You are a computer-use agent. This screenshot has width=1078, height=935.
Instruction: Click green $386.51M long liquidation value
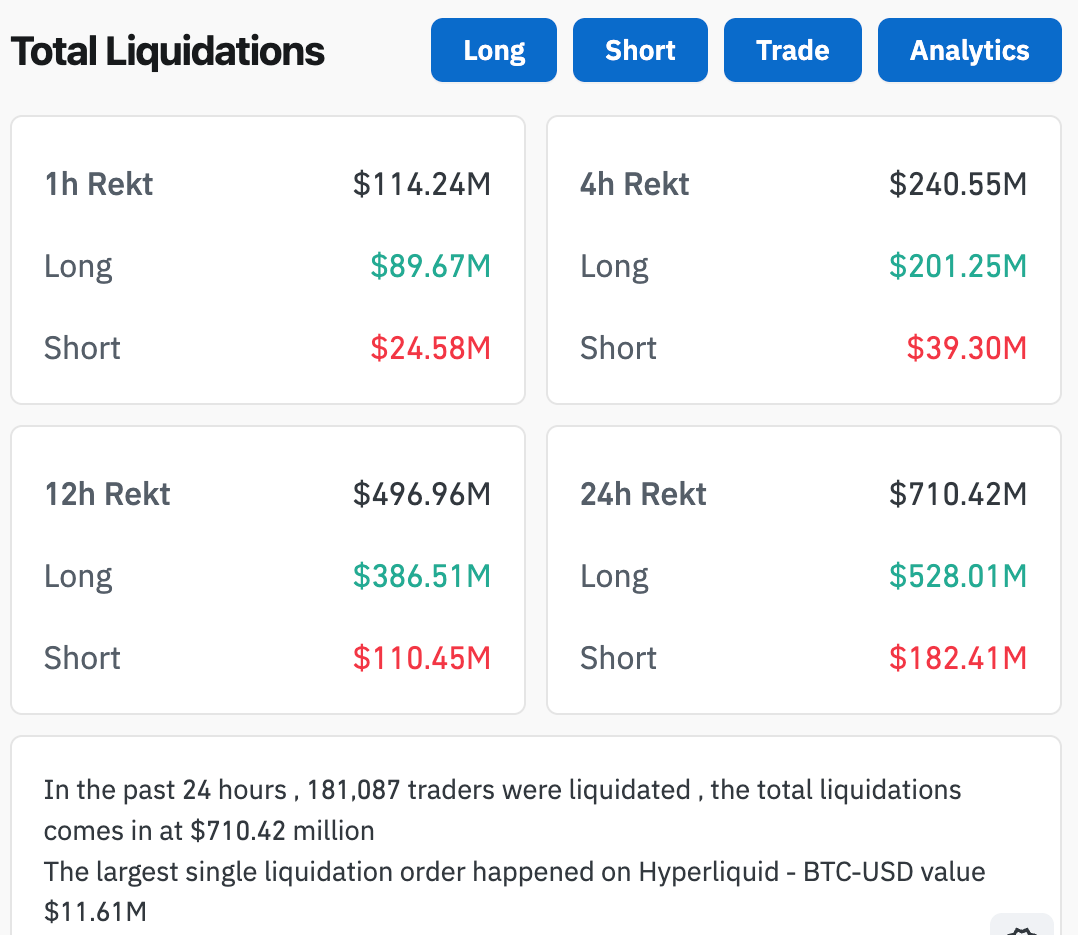click(422, 576)
